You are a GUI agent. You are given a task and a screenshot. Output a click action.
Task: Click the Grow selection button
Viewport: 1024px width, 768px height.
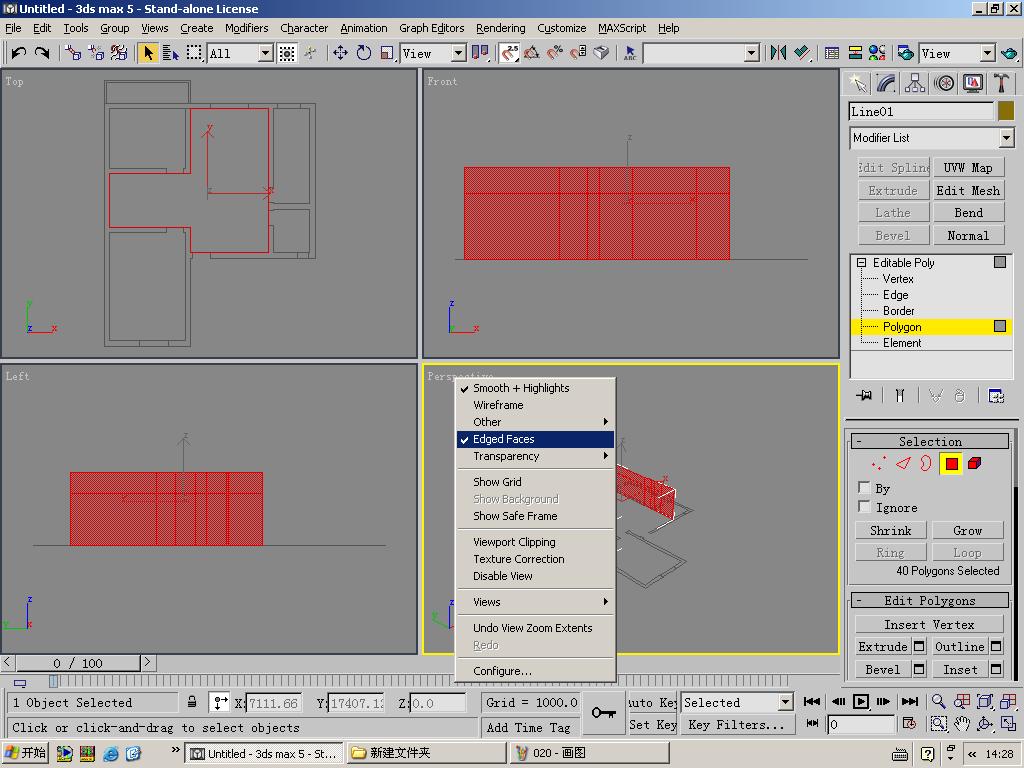967,530
